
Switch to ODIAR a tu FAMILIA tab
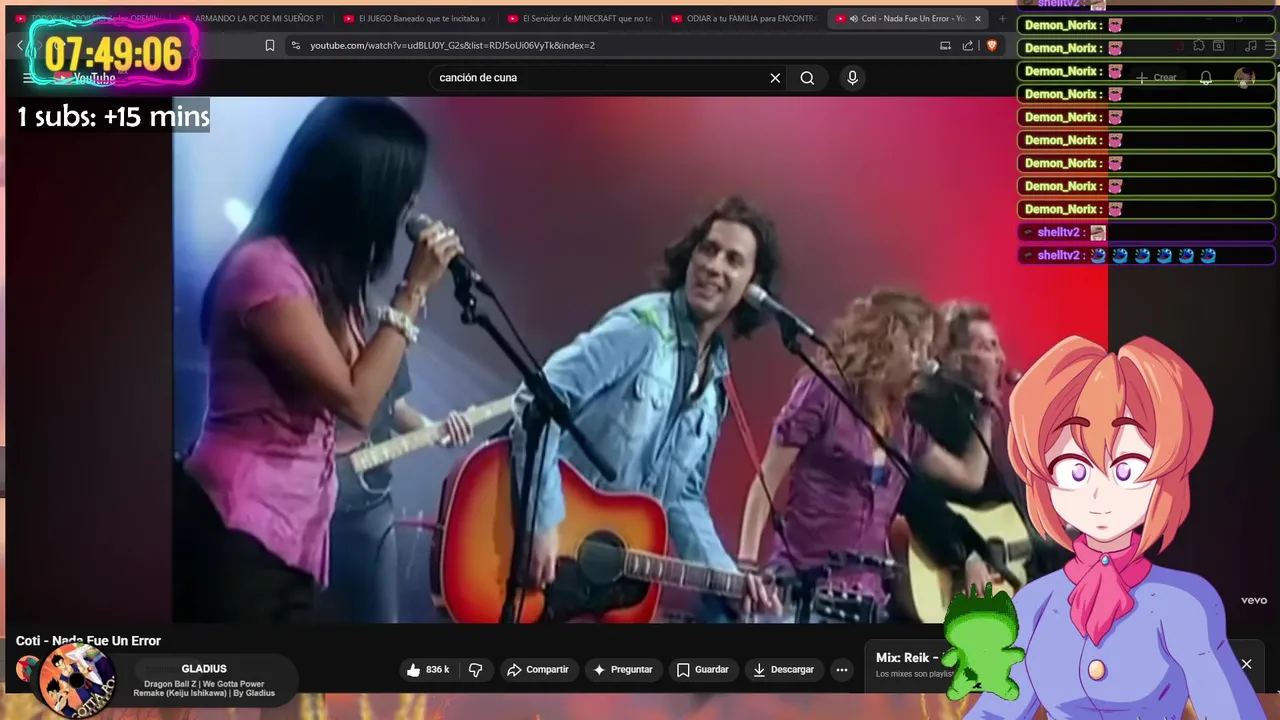point(744,18)
